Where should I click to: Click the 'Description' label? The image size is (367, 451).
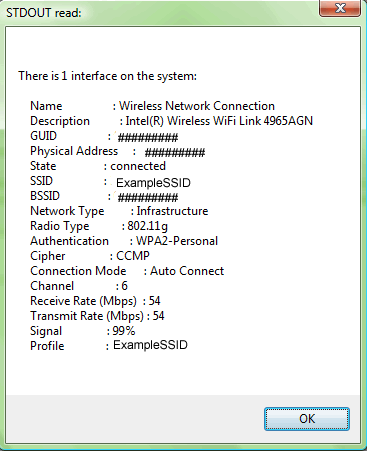(60, 121)
